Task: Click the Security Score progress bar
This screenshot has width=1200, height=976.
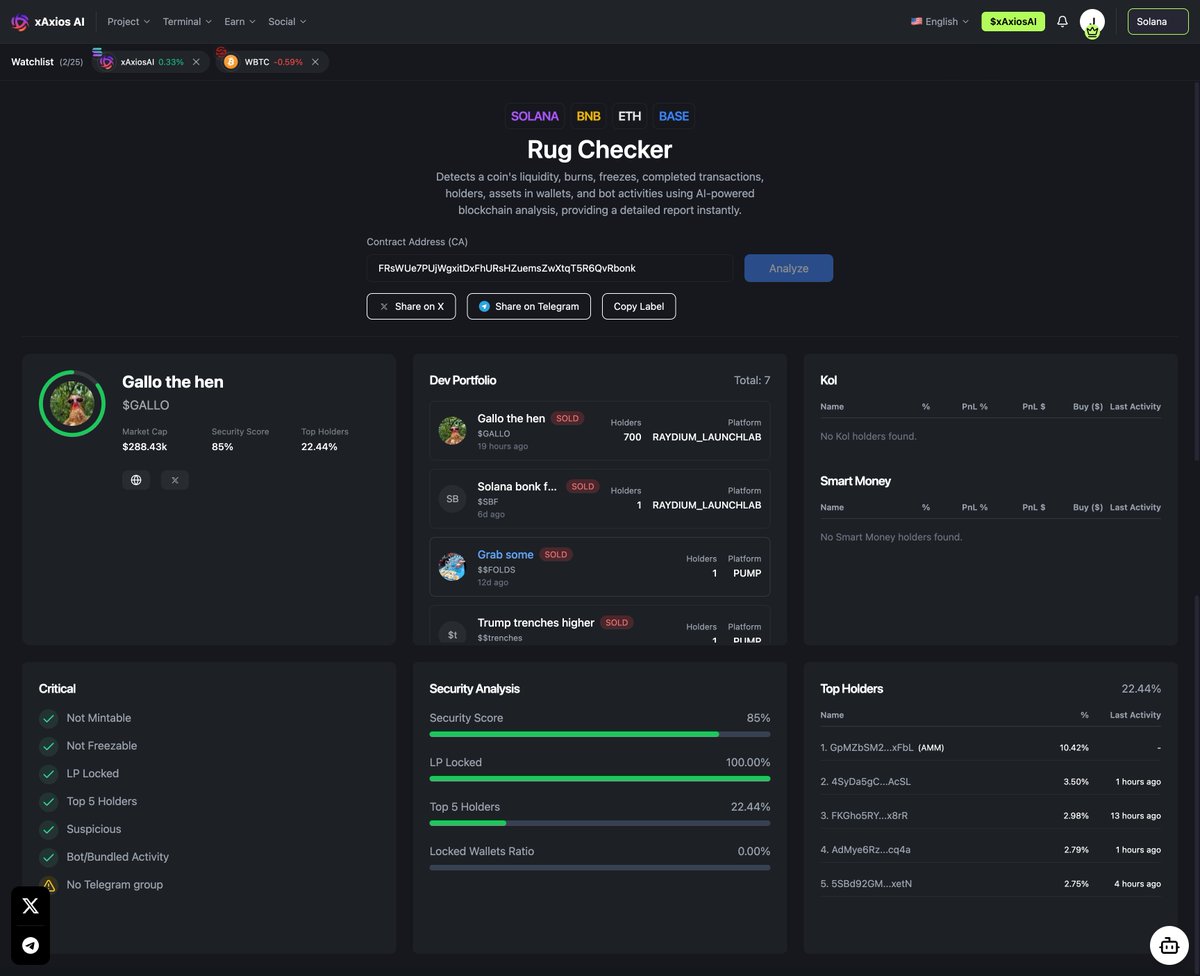Action: click(x=600, y=734)
